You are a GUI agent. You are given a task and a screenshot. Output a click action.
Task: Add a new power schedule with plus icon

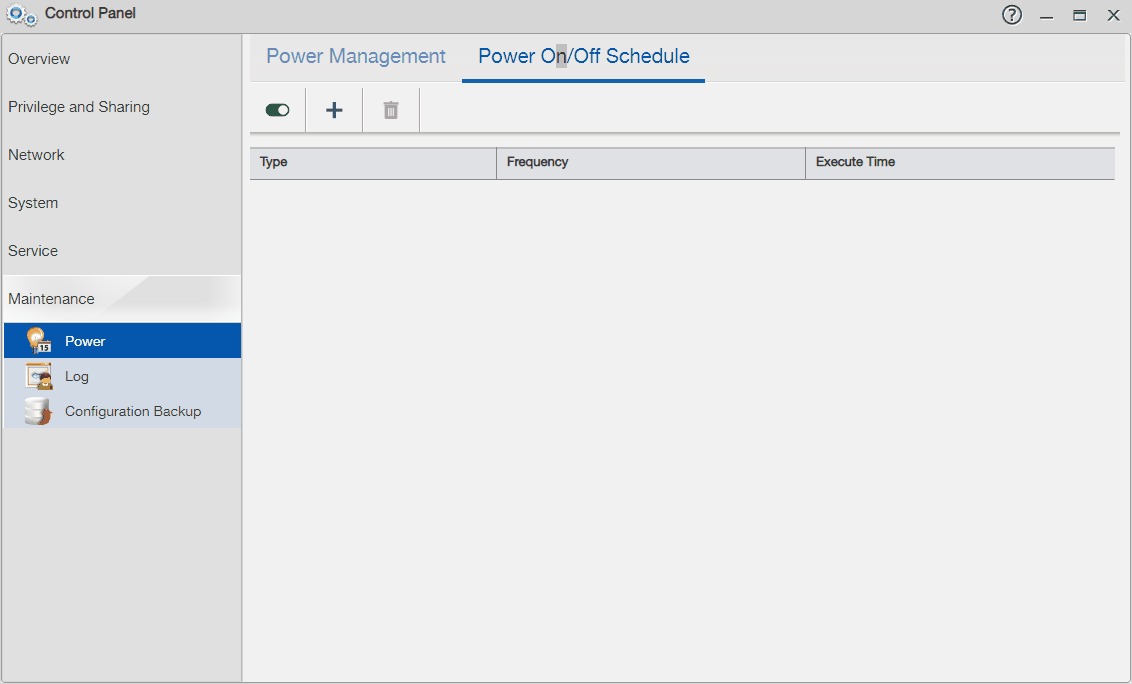(x=334, y=110)
